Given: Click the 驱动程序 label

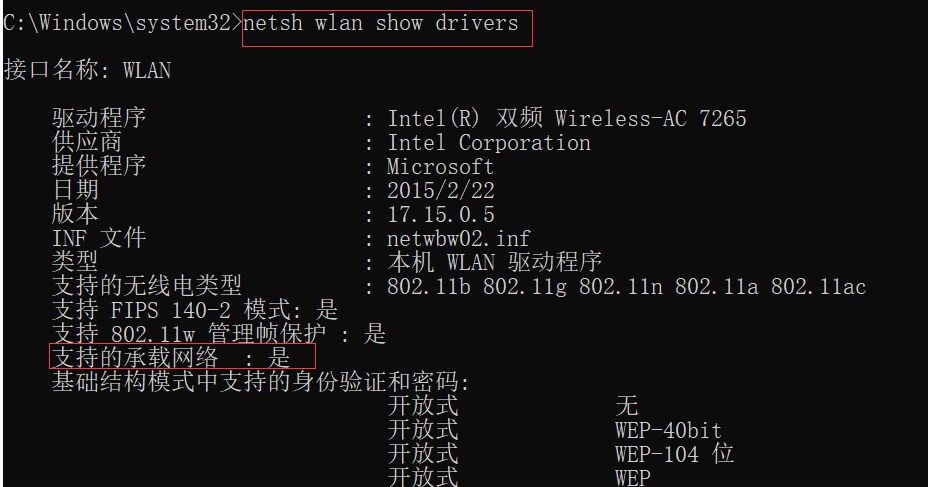Looking at the screenshot, I should (x=99, y=118).
